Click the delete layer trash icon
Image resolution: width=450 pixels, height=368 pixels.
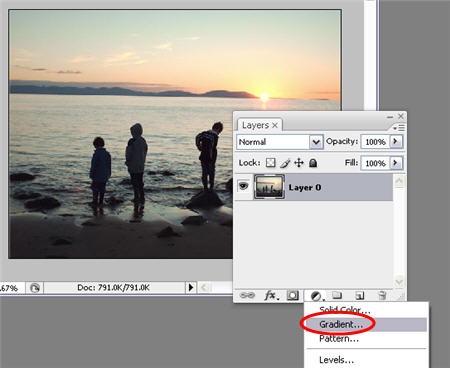pyautogui.click(x=382, y=295)
